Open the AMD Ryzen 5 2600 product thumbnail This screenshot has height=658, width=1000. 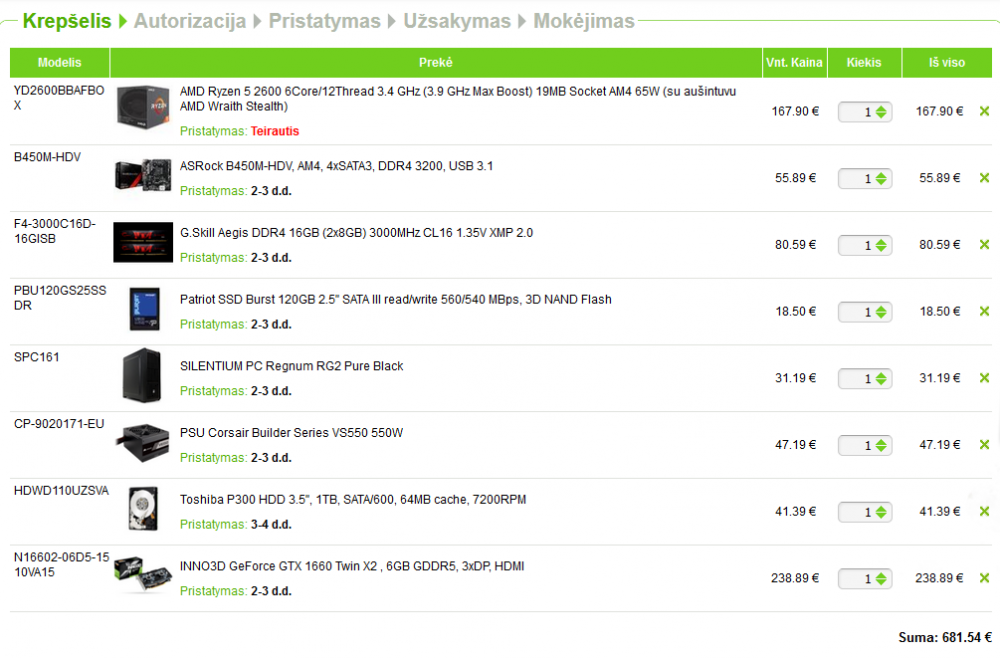point(143,108)
